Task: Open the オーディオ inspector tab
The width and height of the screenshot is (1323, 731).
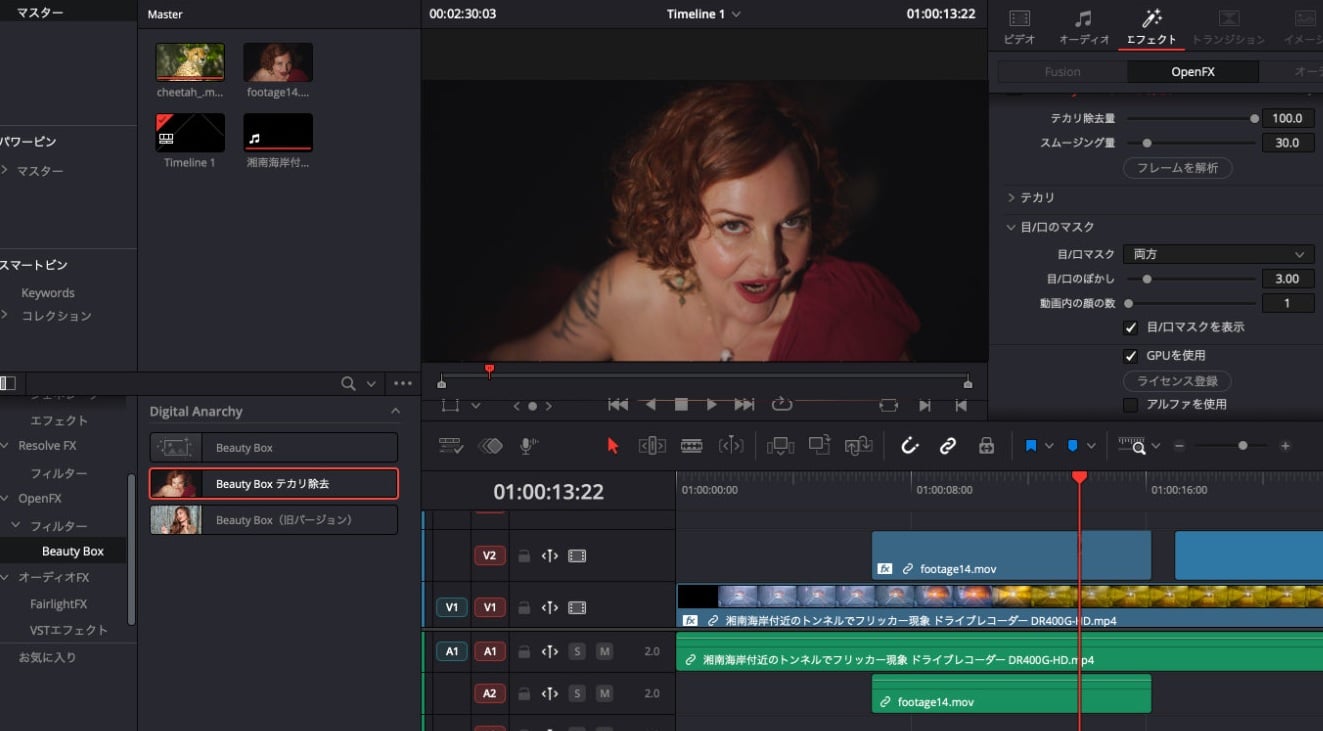Action: pos(1084,27)
